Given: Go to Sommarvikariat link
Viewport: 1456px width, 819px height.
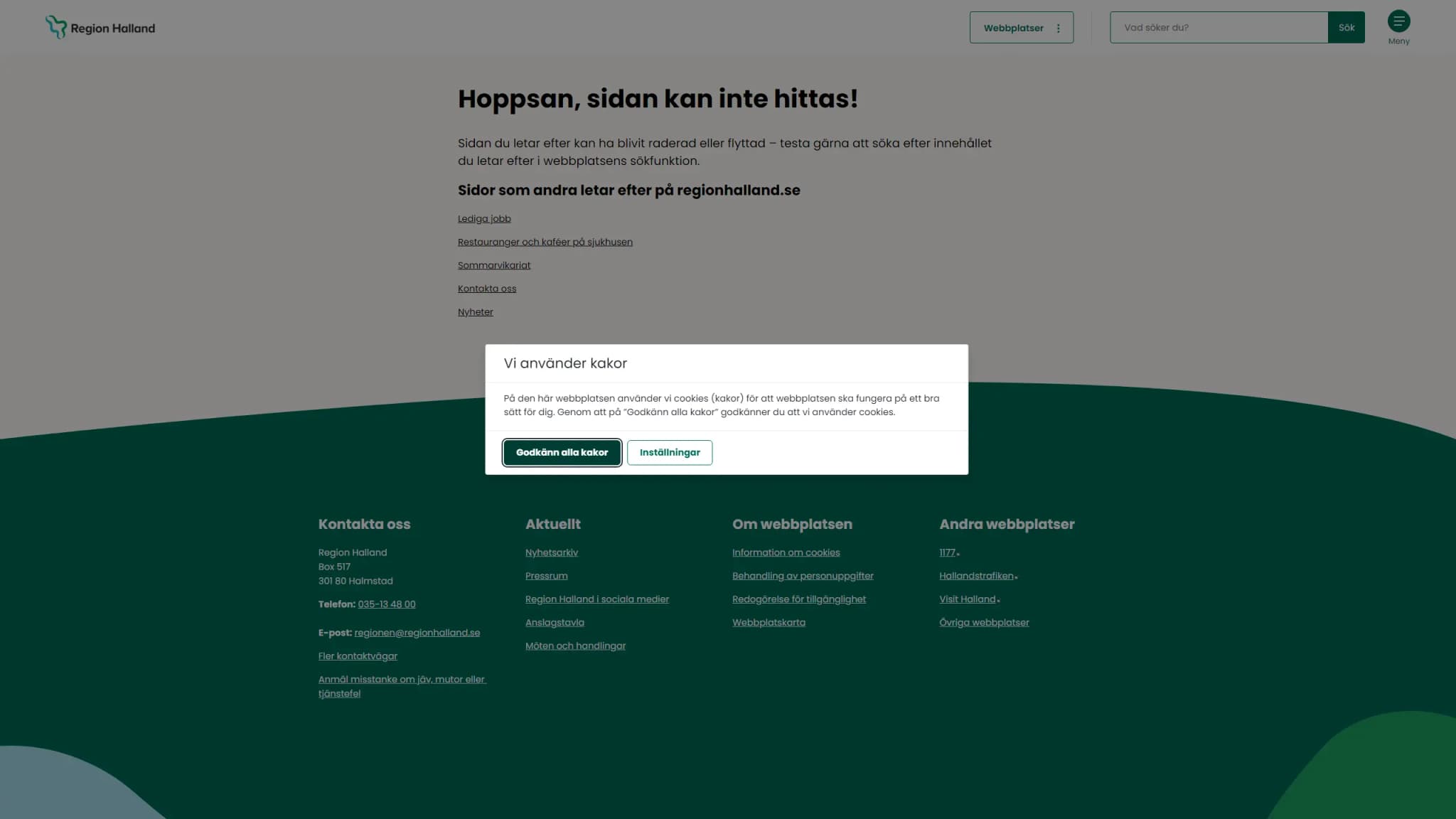Looking at the screenshot, I should tap(494, 266).
